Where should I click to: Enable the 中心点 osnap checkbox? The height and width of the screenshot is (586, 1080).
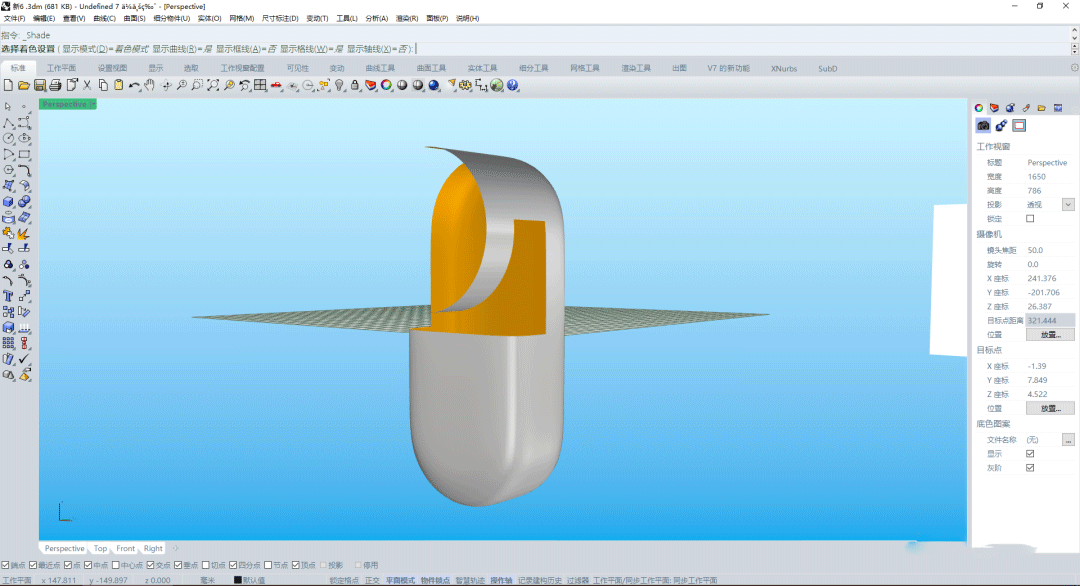click(x=115, y=565)
